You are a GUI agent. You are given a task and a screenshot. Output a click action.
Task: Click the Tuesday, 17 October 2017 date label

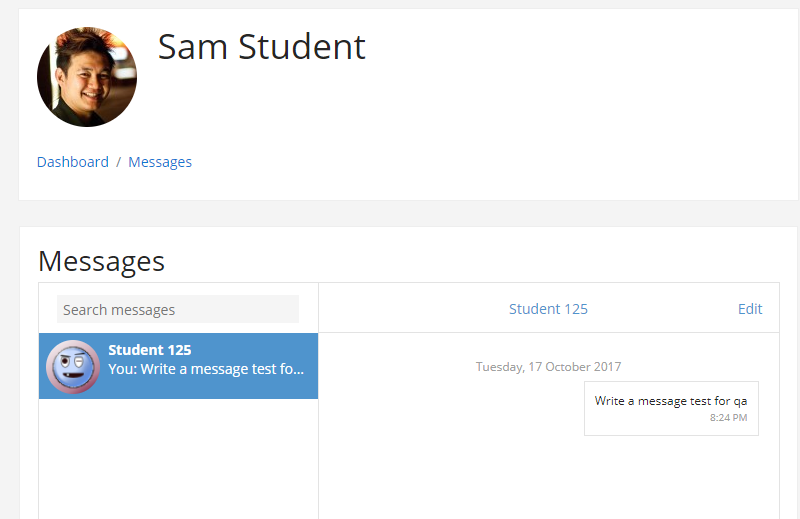548,366
